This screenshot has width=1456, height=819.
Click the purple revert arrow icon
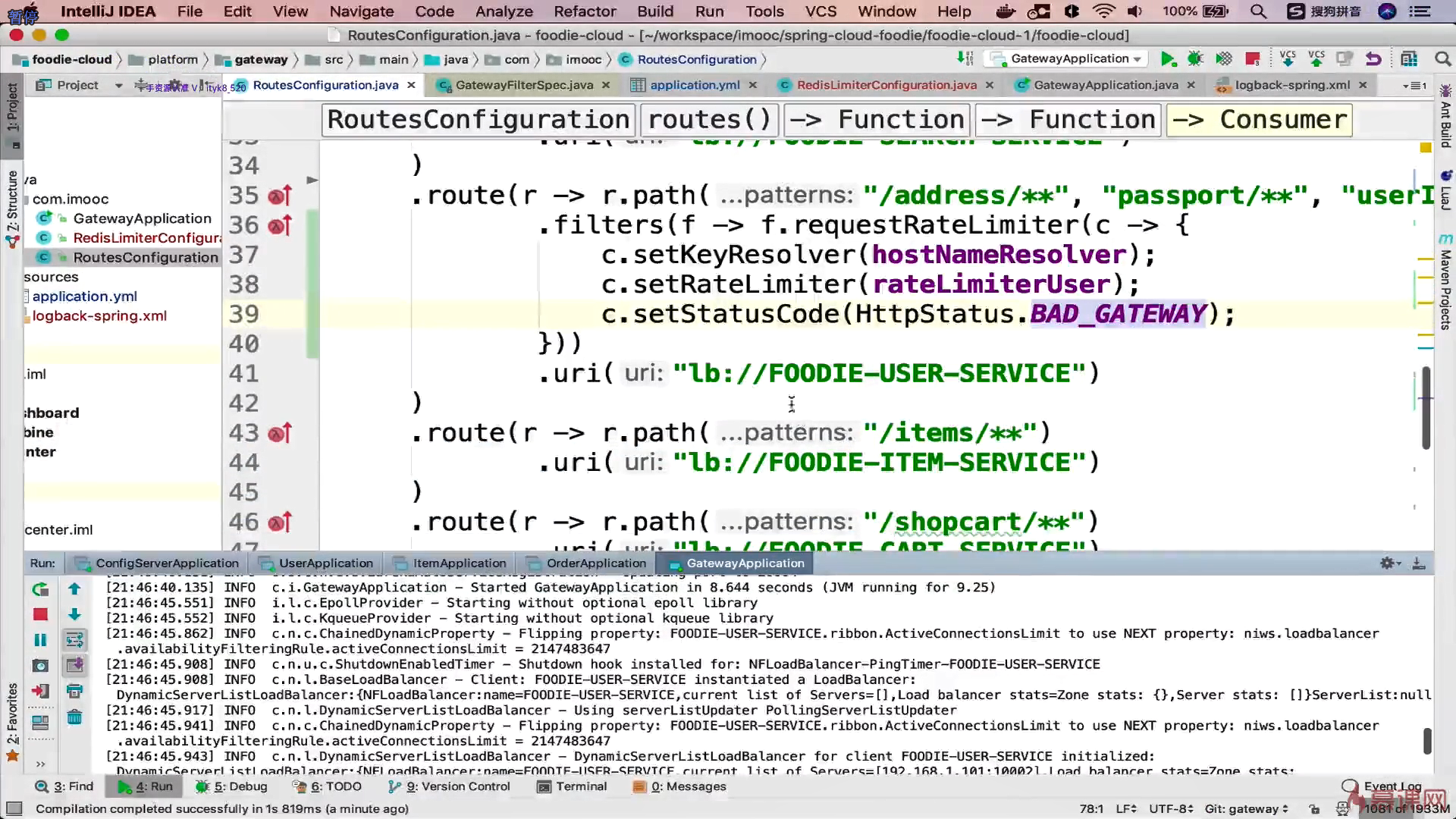(1373, 59)
